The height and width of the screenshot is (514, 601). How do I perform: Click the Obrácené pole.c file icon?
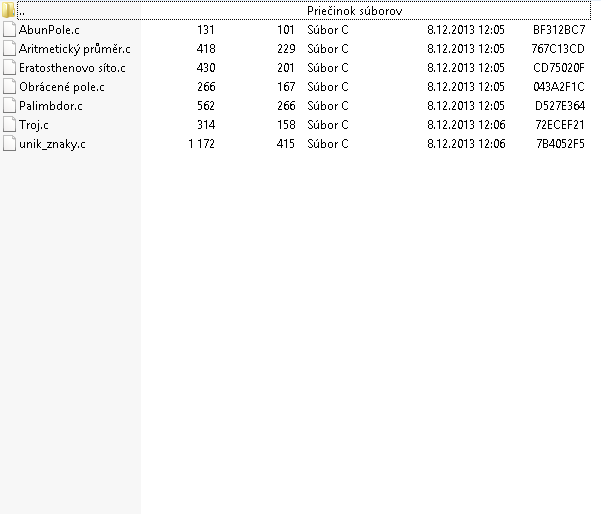click(9, 87)
